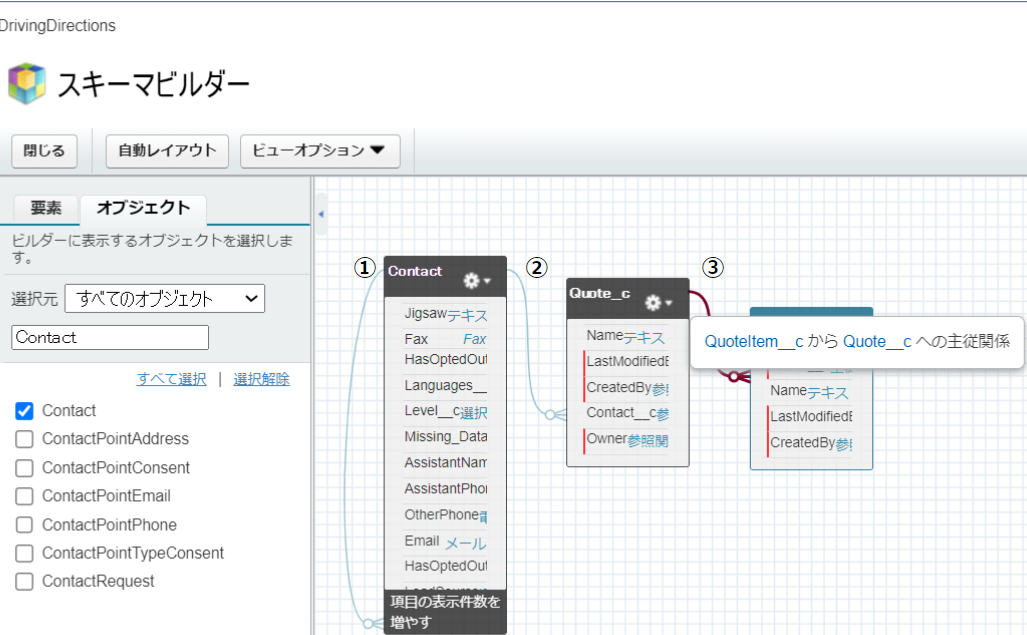This screenshot has height=635, width=1027.
Task: Open the ビューオプション dropdown
Action: point(319,151)
